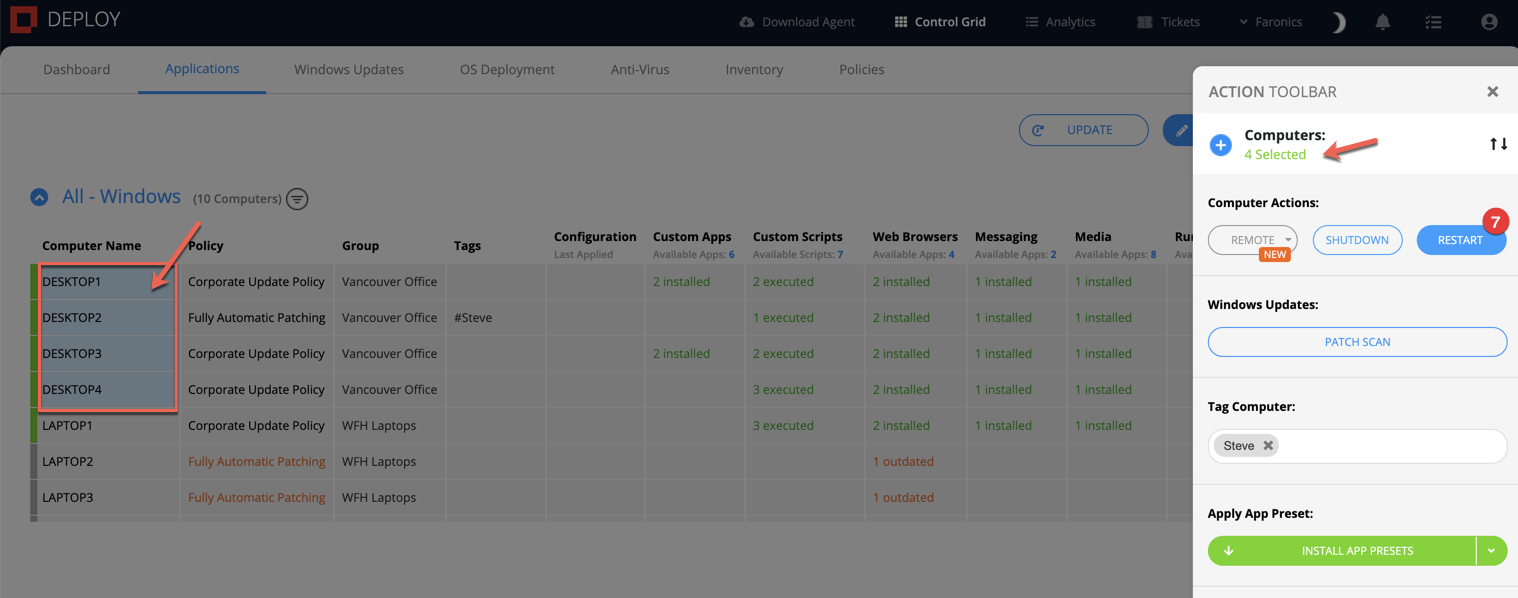Viewport: 1518px width, 598px height.
Task: Click 2 installed Custom Apps for DESKTOP1
Action: click(681, 282)
